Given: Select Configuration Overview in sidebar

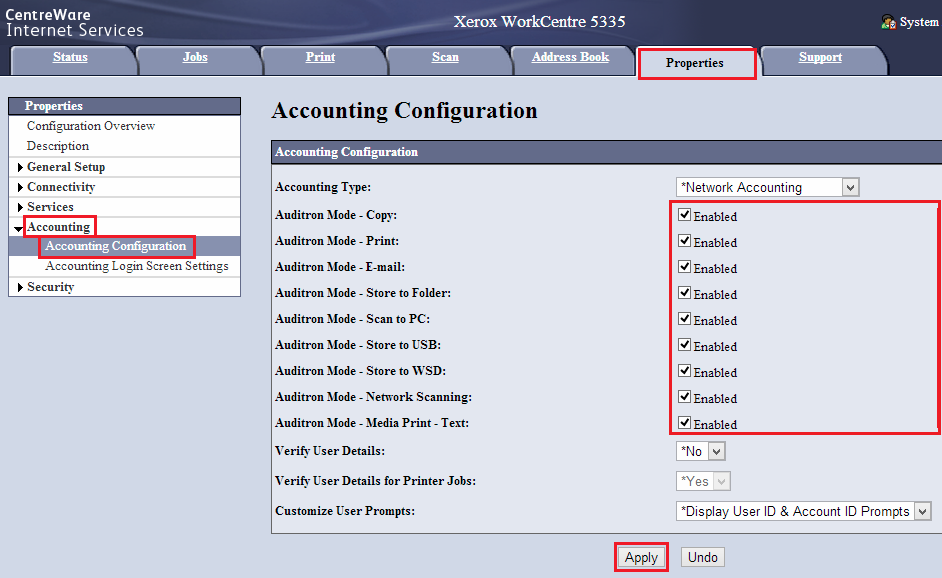Looking at the screenshot, I should [91, 126].
